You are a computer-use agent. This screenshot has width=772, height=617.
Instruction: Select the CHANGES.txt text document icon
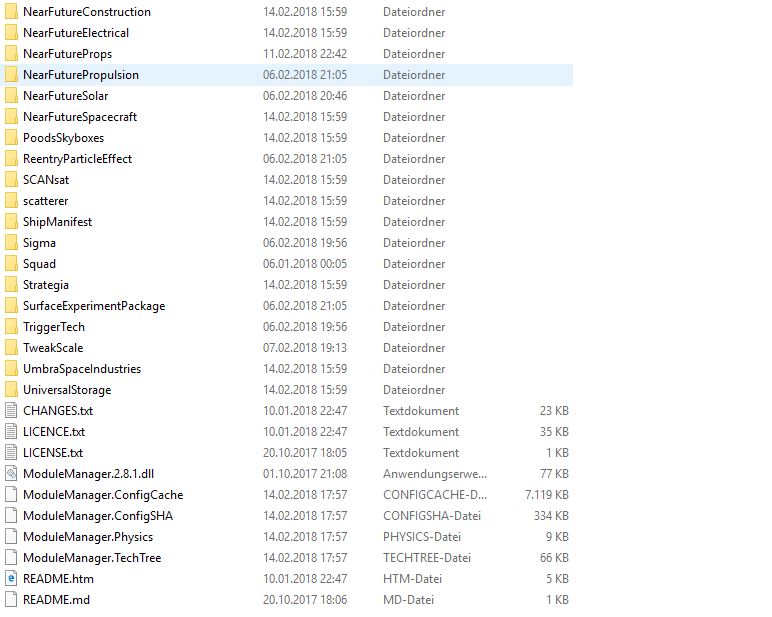click(x=10, y=411)
